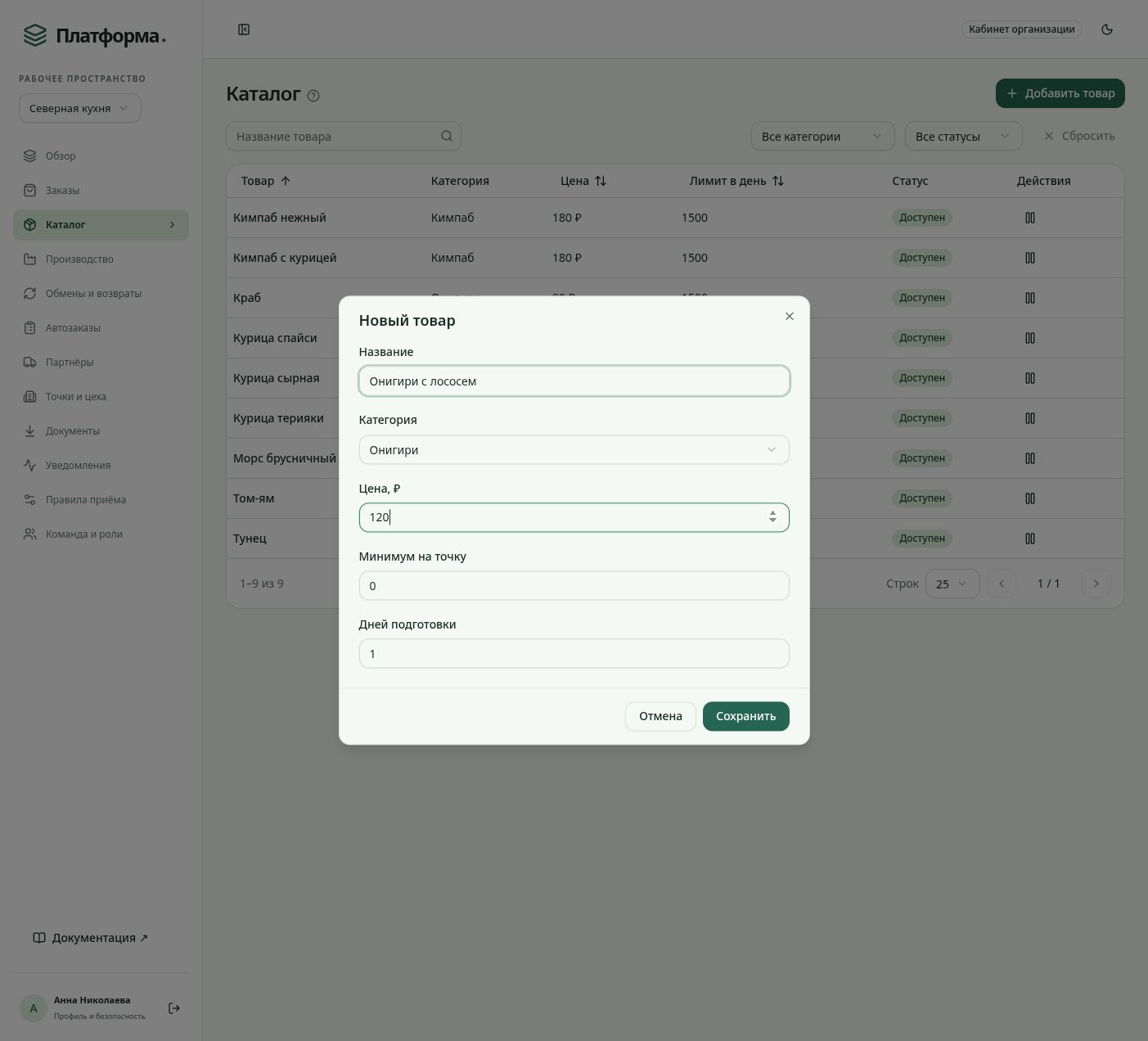This screenshot has width=1148, height=1041.
Task: Open the Все категории filter
Action: tap(822, 136)
